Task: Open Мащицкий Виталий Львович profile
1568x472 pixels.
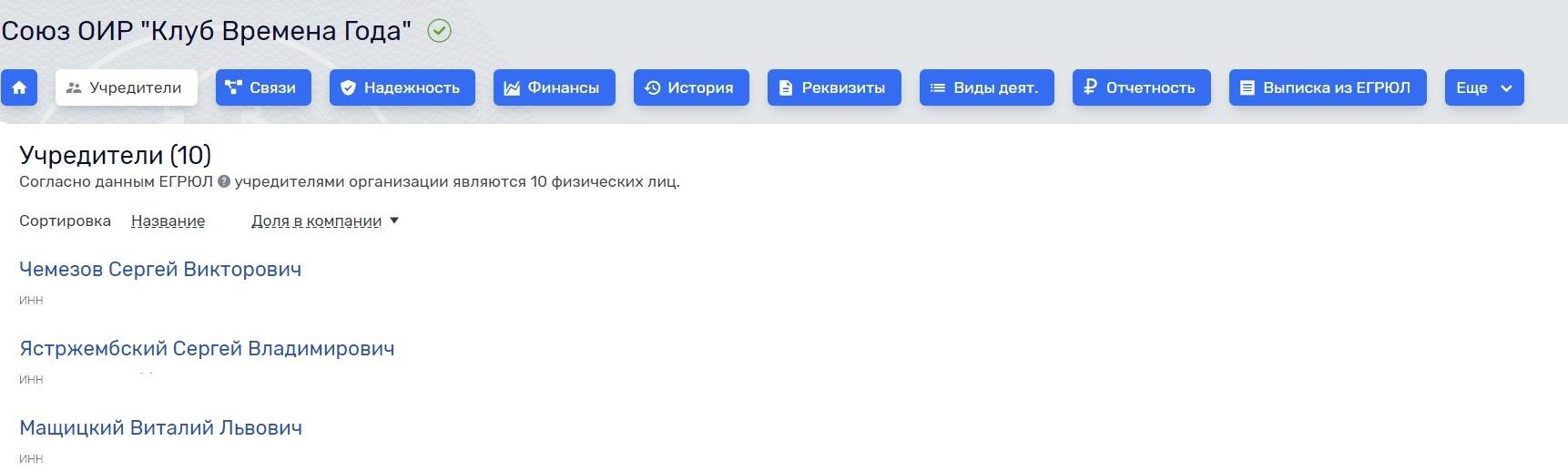Action: pyautogui.click(x=160, y=427)
